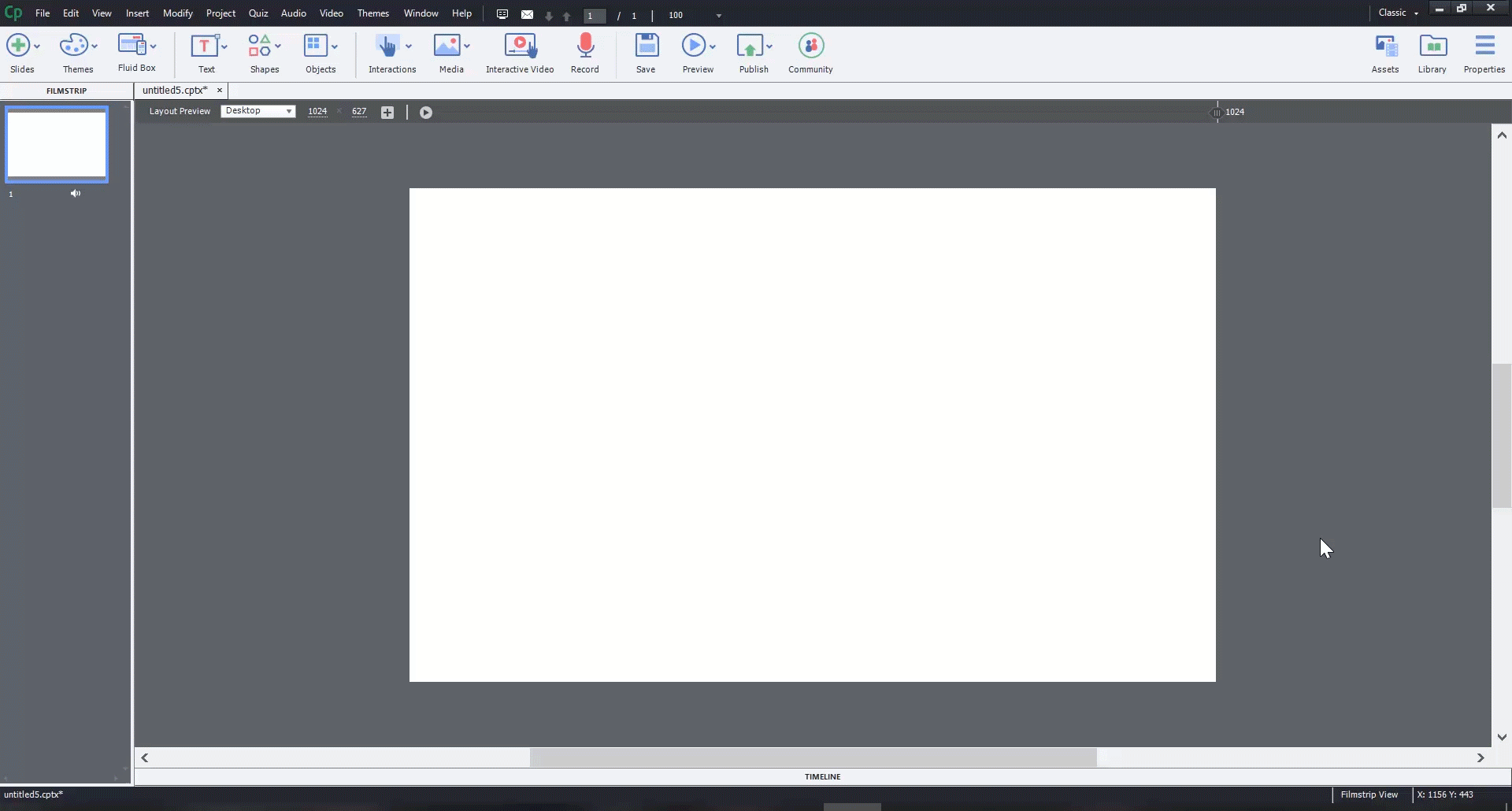Click the Record microphone icon

coord(585,46)
